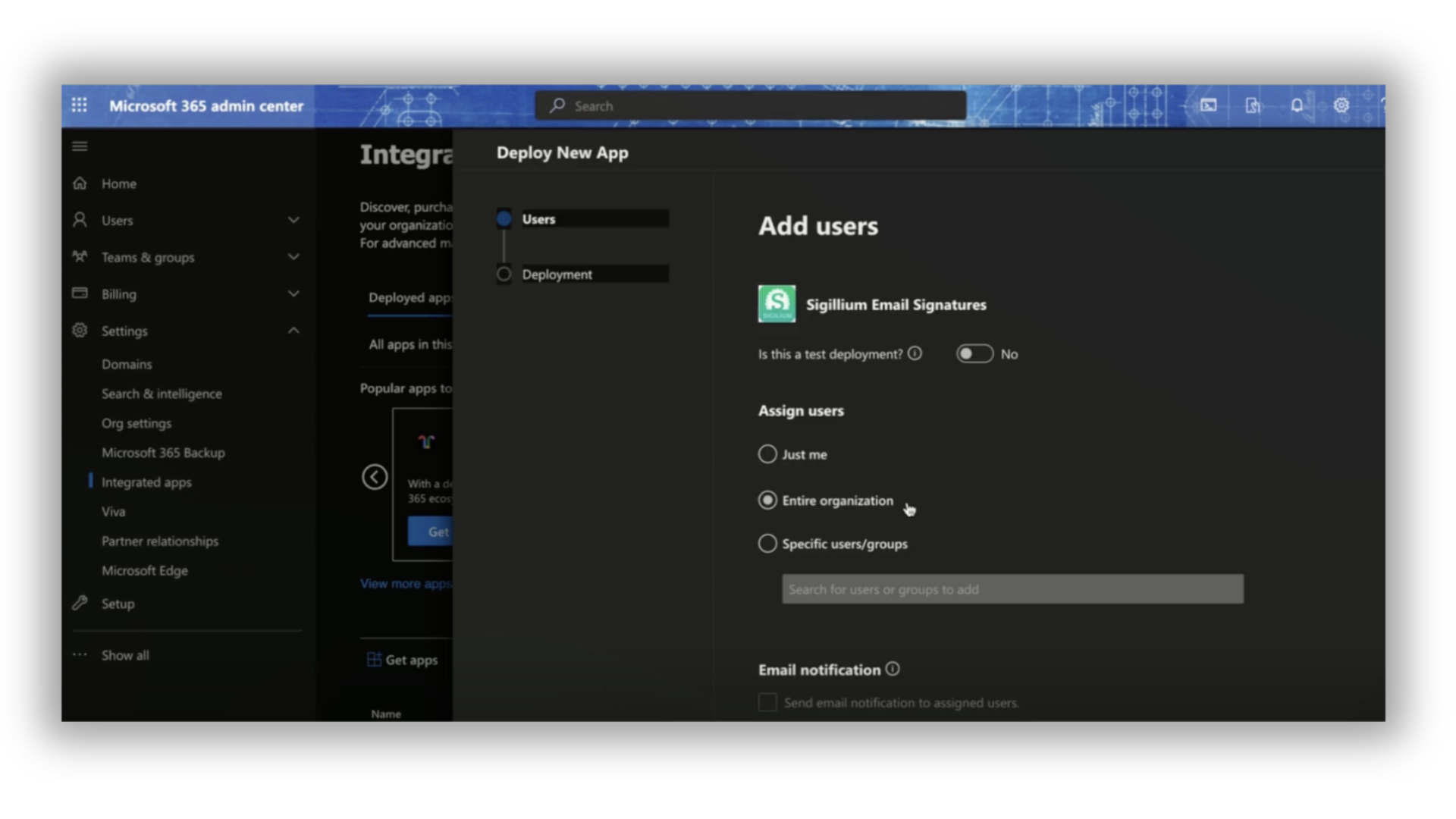Click the top search box
The height and width of the screenshot is (819, 1456).
point(751,106)
